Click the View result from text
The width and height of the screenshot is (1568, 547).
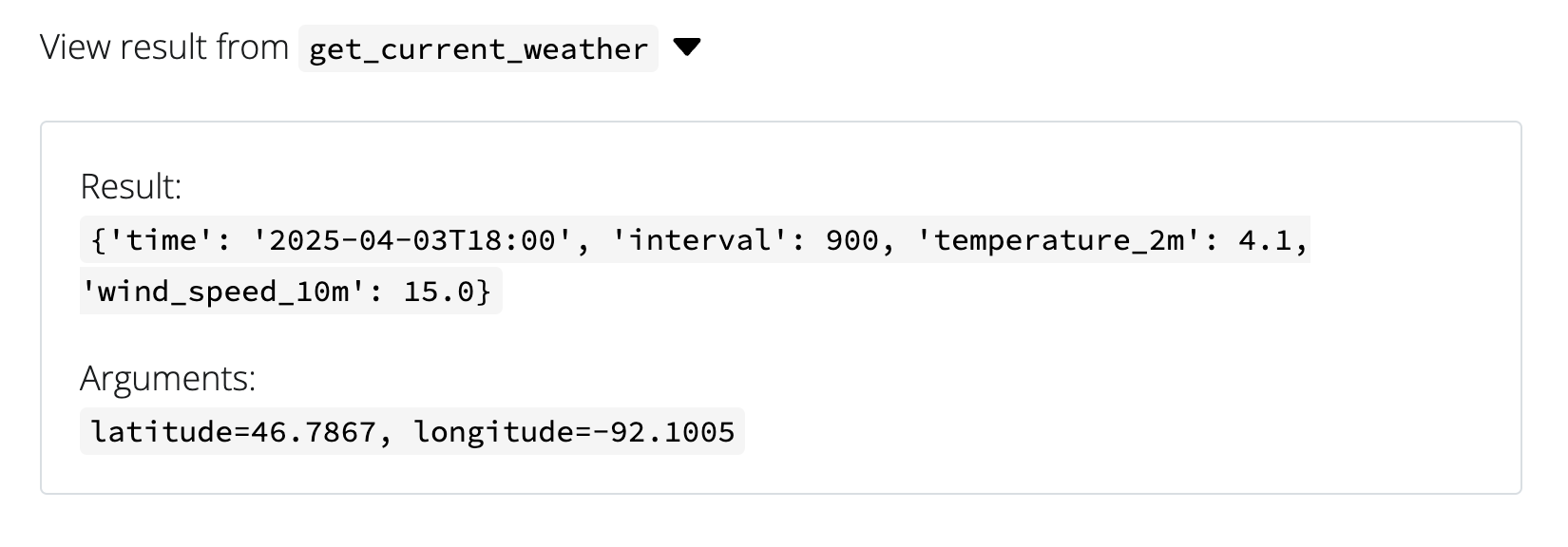point(163,47)
